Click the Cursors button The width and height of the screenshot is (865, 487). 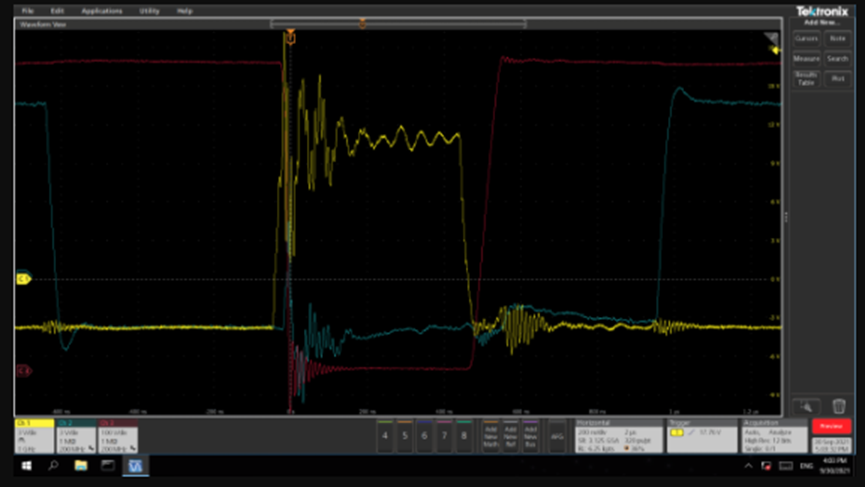pos(806,38)
